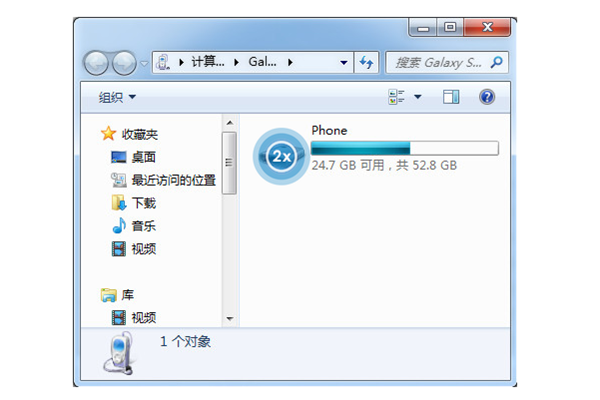
Task: Minimize the explorer window
Action: (x=423, y=28)
